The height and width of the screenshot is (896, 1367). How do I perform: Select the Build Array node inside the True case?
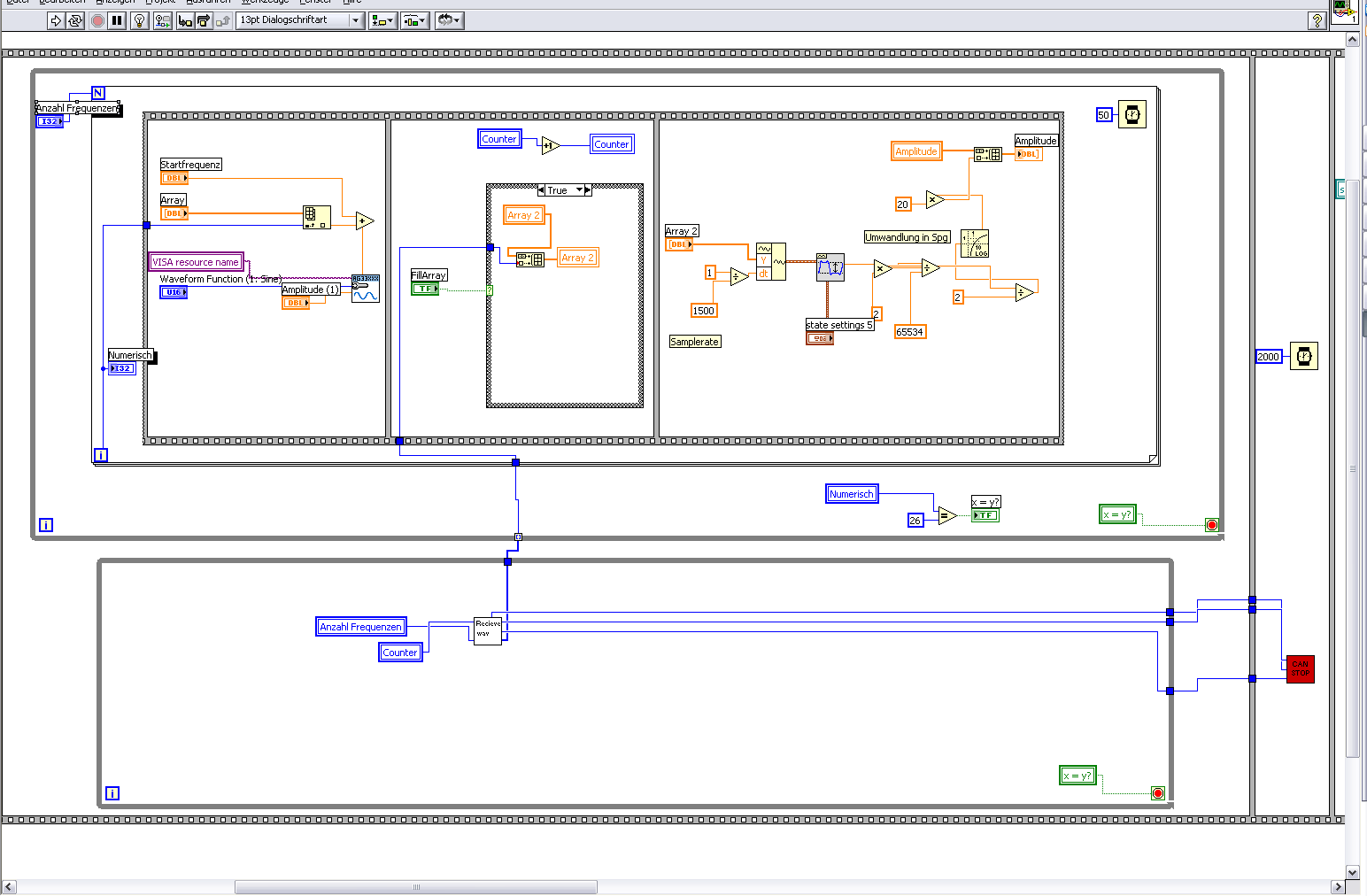(x=530, y=259)
